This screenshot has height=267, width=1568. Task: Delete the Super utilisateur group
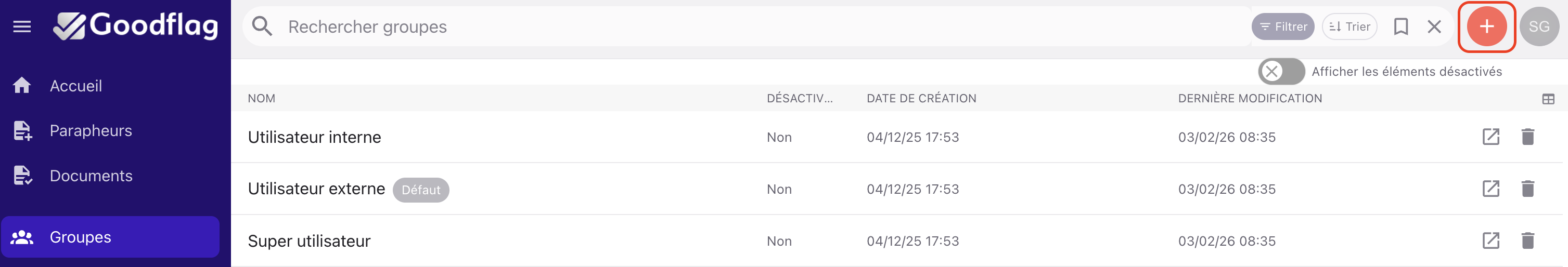pyautogui.click(x=1527, y=241)
